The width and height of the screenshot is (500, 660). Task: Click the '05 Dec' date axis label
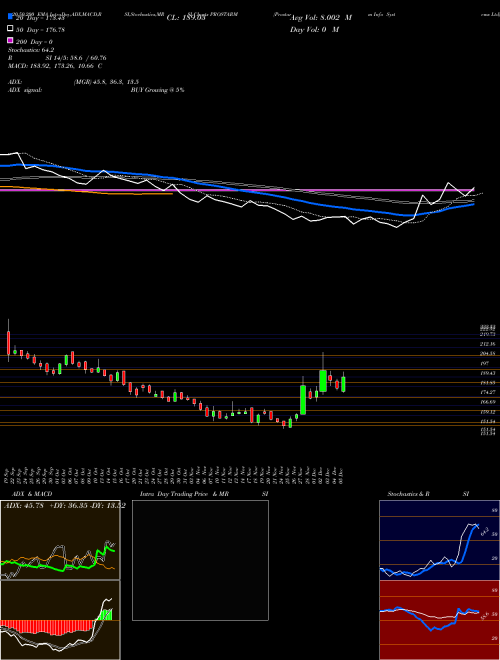pos(342,475)
